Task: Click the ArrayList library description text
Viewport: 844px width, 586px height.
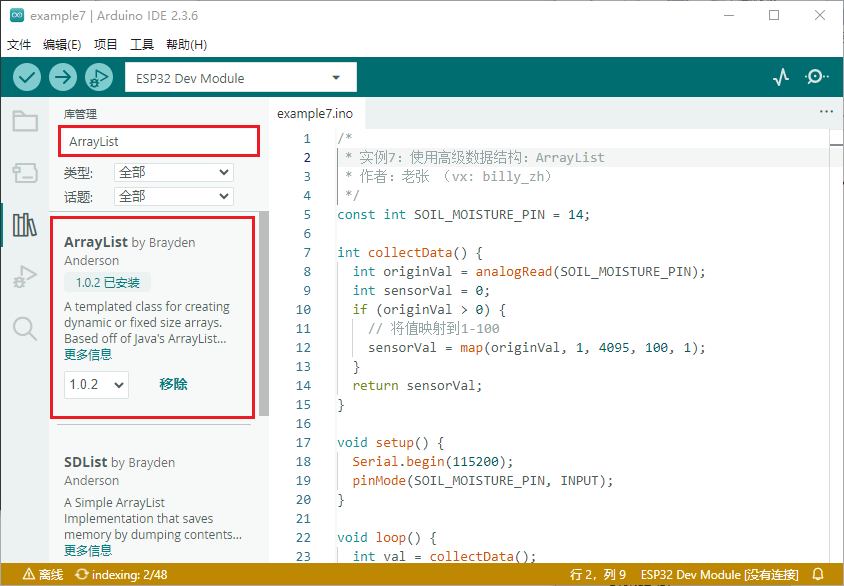Action: (146, 322)
